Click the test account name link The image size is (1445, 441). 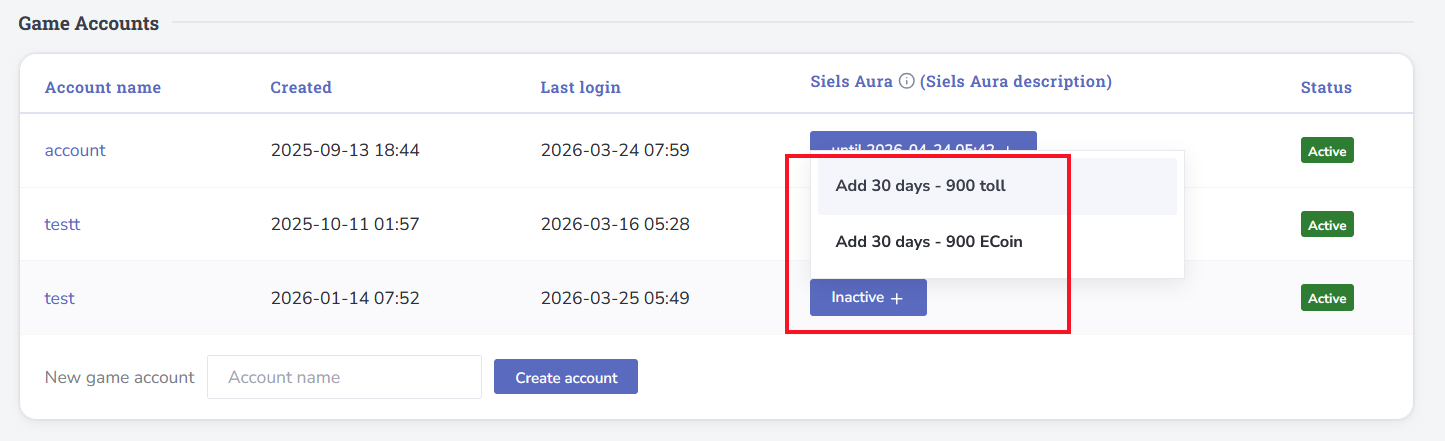point(60,298)
